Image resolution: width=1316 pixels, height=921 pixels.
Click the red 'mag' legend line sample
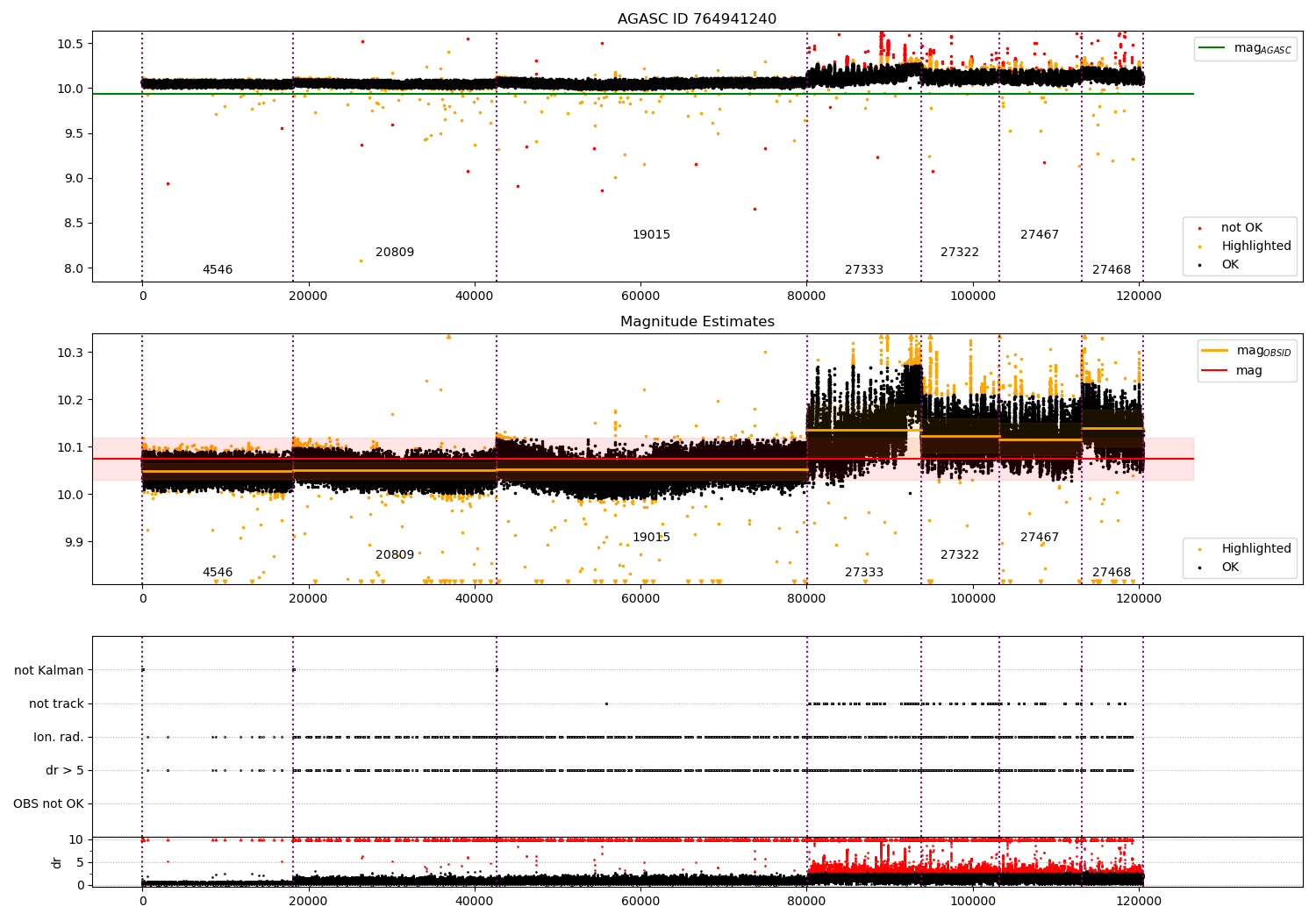coord(1214,371)
